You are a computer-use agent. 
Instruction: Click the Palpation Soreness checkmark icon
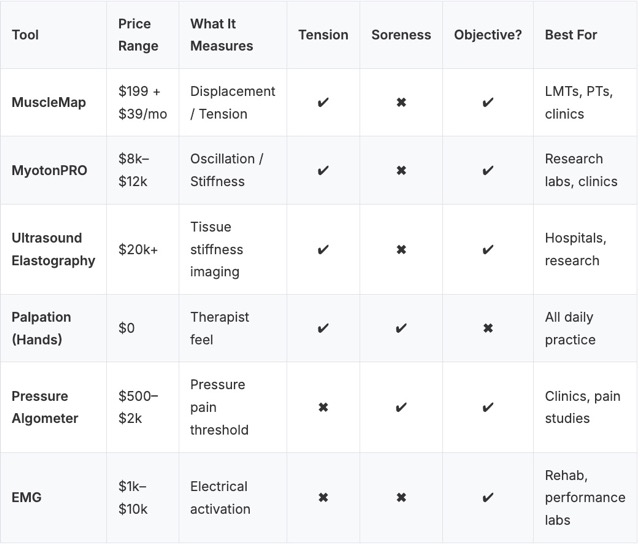tap(401, 328)
